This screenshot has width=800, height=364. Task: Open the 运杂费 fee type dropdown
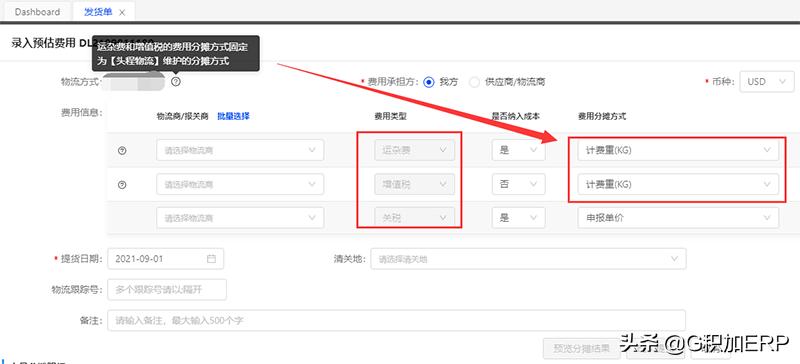coord(414,150)
